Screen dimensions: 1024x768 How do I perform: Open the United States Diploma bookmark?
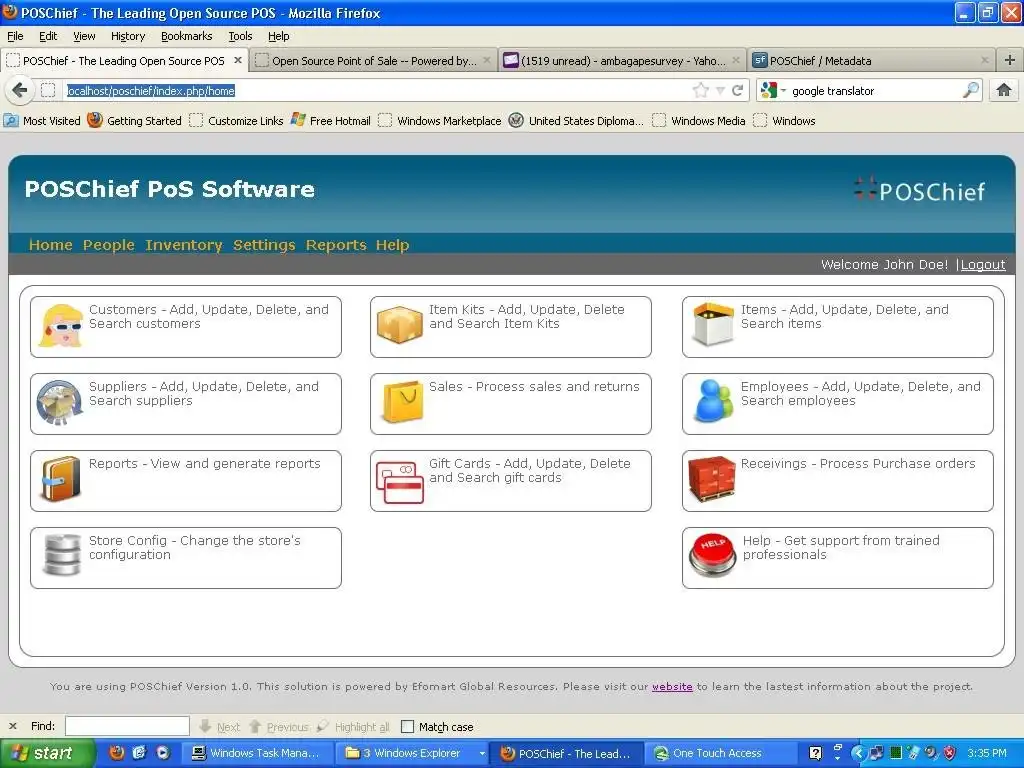(x=577, y=120)
